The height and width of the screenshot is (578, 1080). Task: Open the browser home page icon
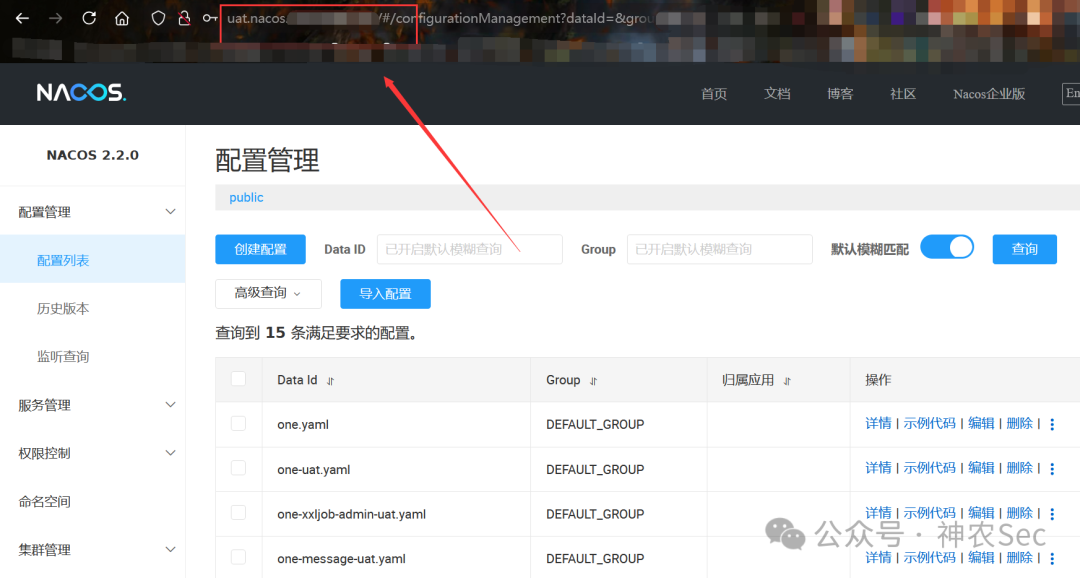click(122, 19)
